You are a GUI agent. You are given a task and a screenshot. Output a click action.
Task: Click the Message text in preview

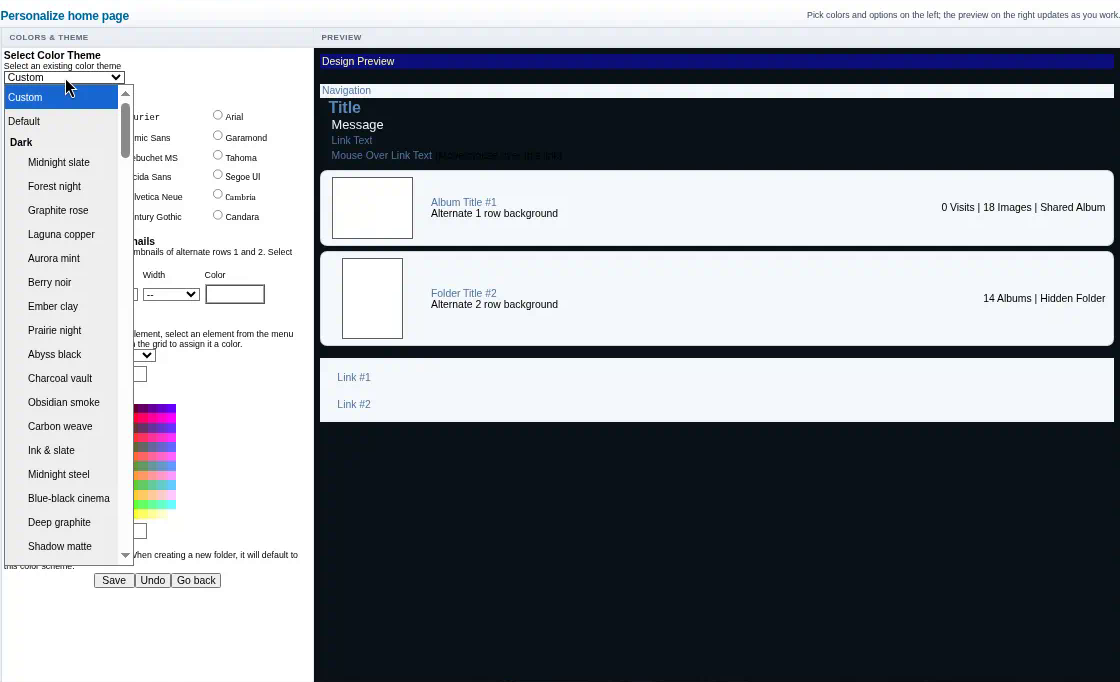[x=357, y=125]
